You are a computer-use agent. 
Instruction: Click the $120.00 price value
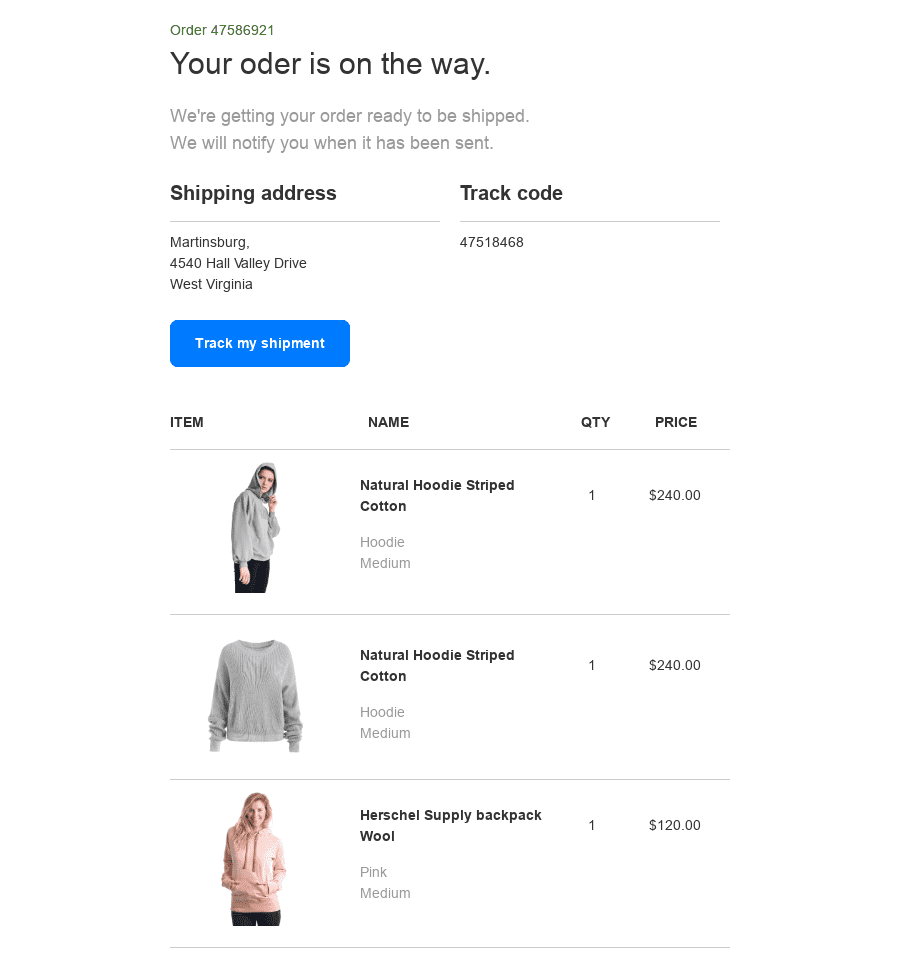674,825
